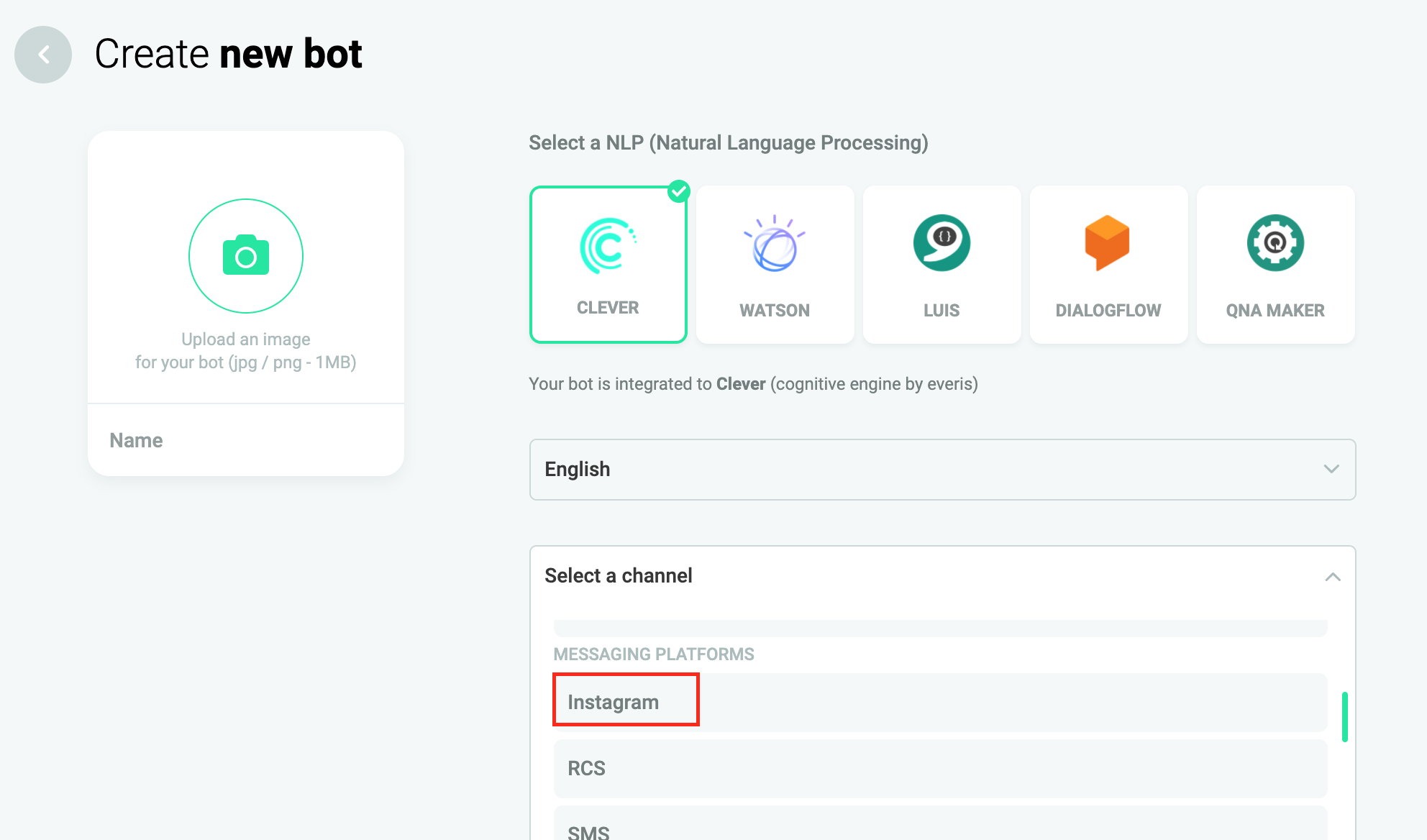This screenshot has height=840, width=1427.
Task: Open the English language dropdown
Action: pyautogui.click(x=942, y=470)
